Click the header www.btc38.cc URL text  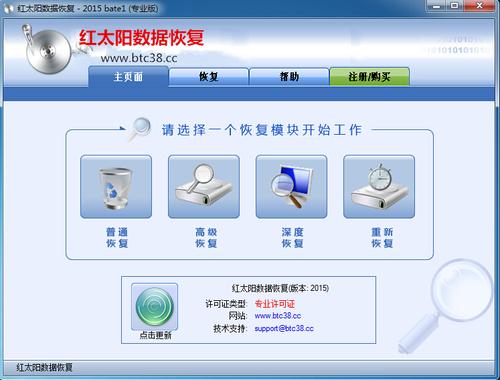coord(139,58)
